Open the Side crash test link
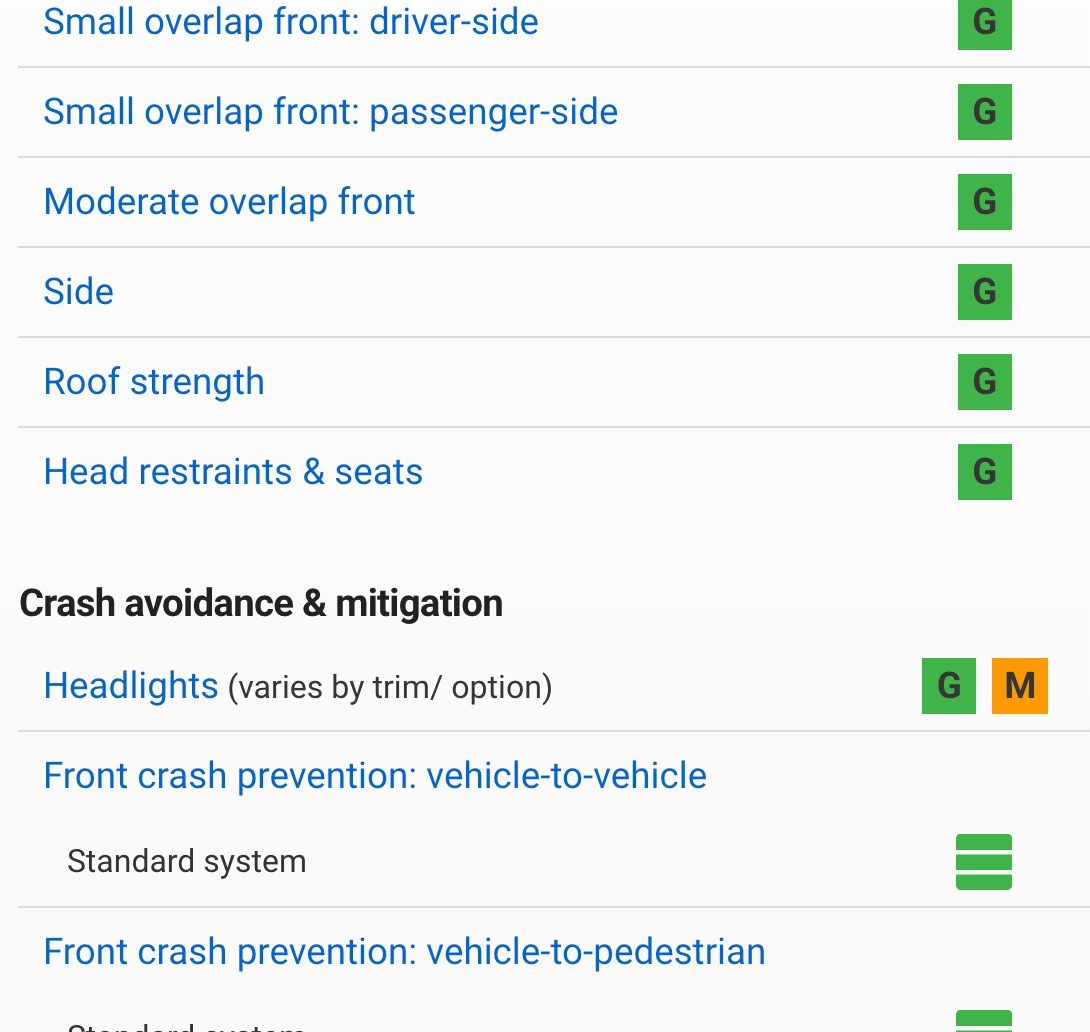This screenshot has width=1090, height=1032. tap(79, 291)
